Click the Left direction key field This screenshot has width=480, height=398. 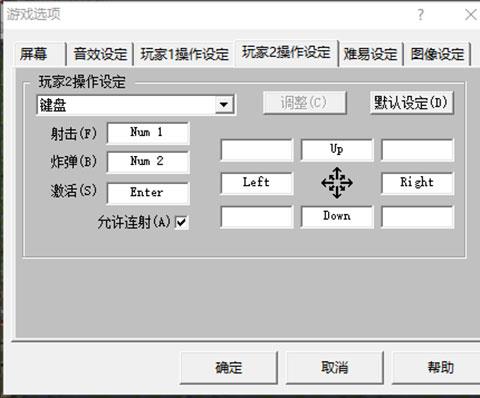click(x=257, y=183)
